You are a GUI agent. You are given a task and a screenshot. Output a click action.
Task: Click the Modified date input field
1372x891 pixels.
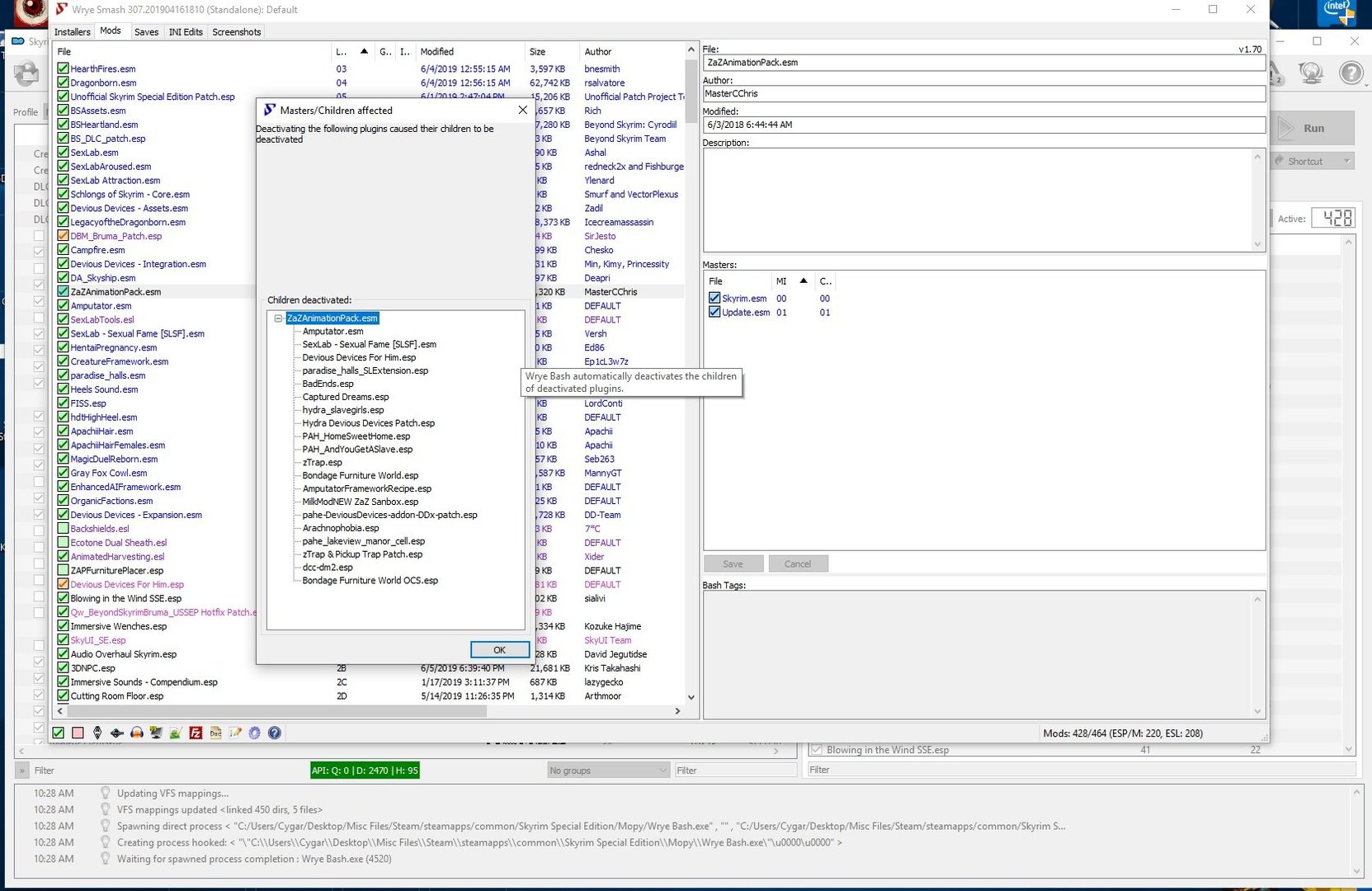(x=983, y=125)
